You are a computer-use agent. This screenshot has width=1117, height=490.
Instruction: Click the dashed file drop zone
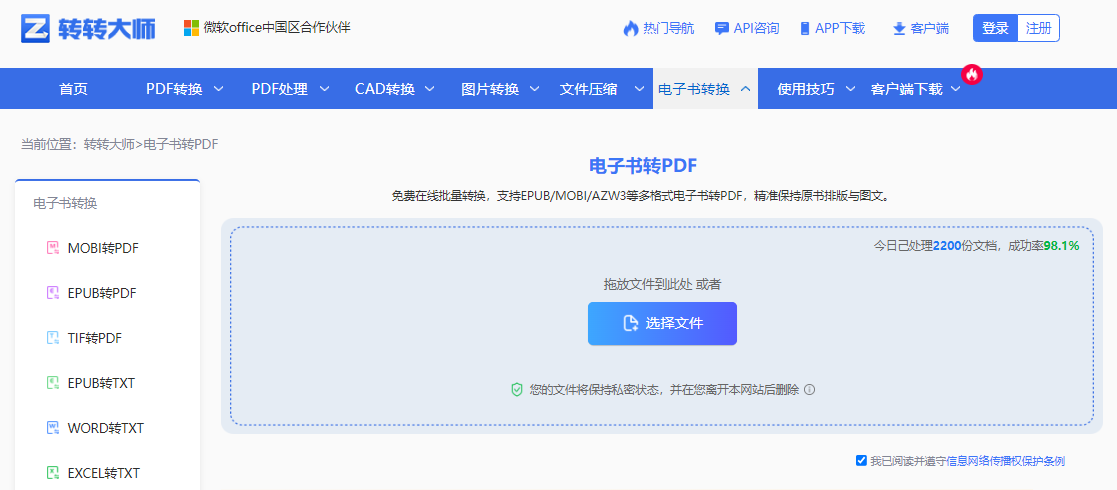662,326
